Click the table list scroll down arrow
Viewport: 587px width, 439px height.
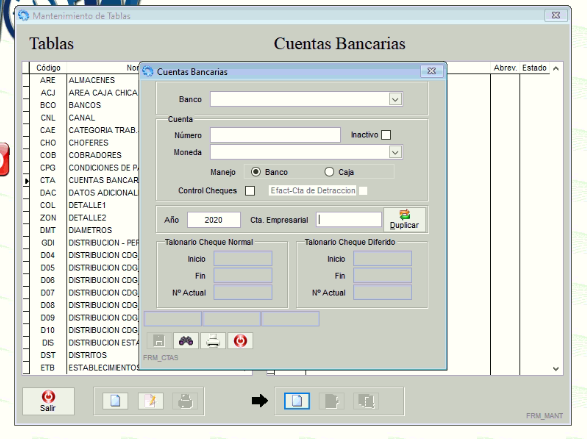(x=556, y=369)
